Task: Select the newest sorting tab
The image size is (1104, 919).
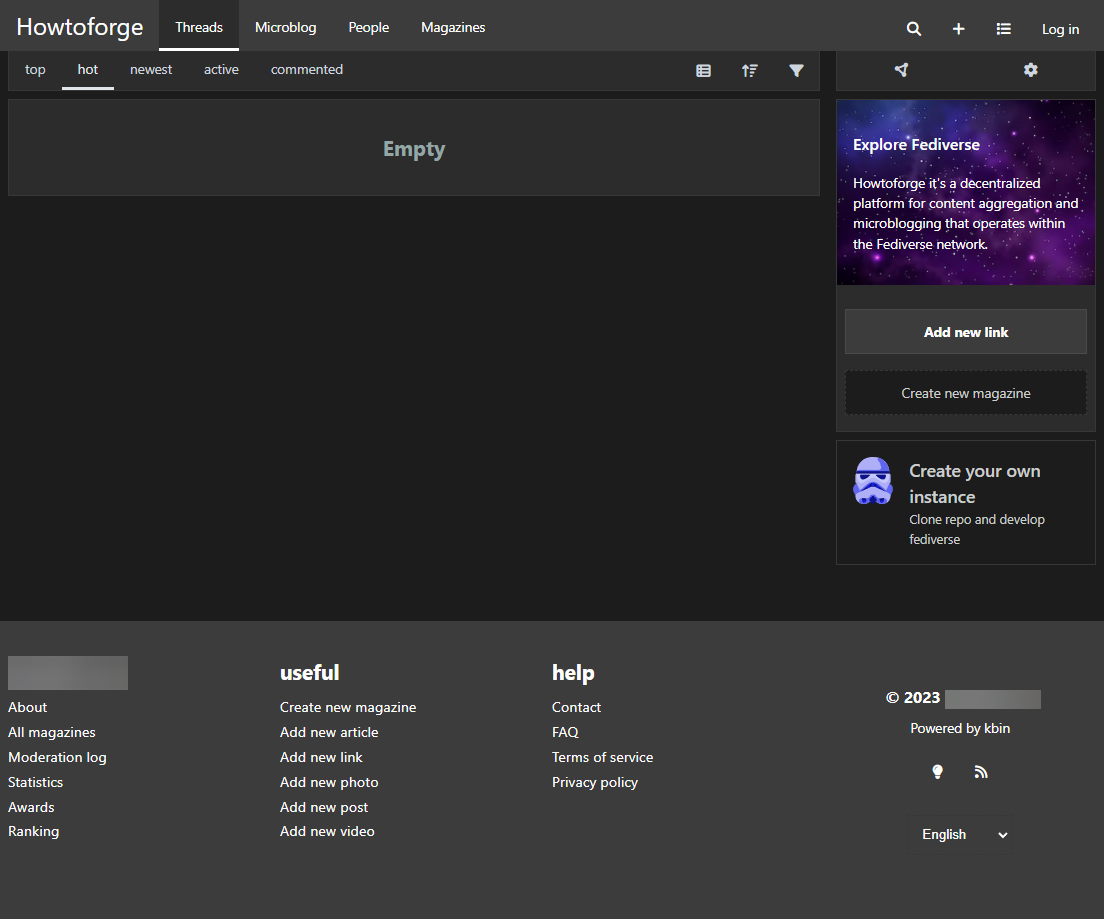Action: click(x=150, y=69)
